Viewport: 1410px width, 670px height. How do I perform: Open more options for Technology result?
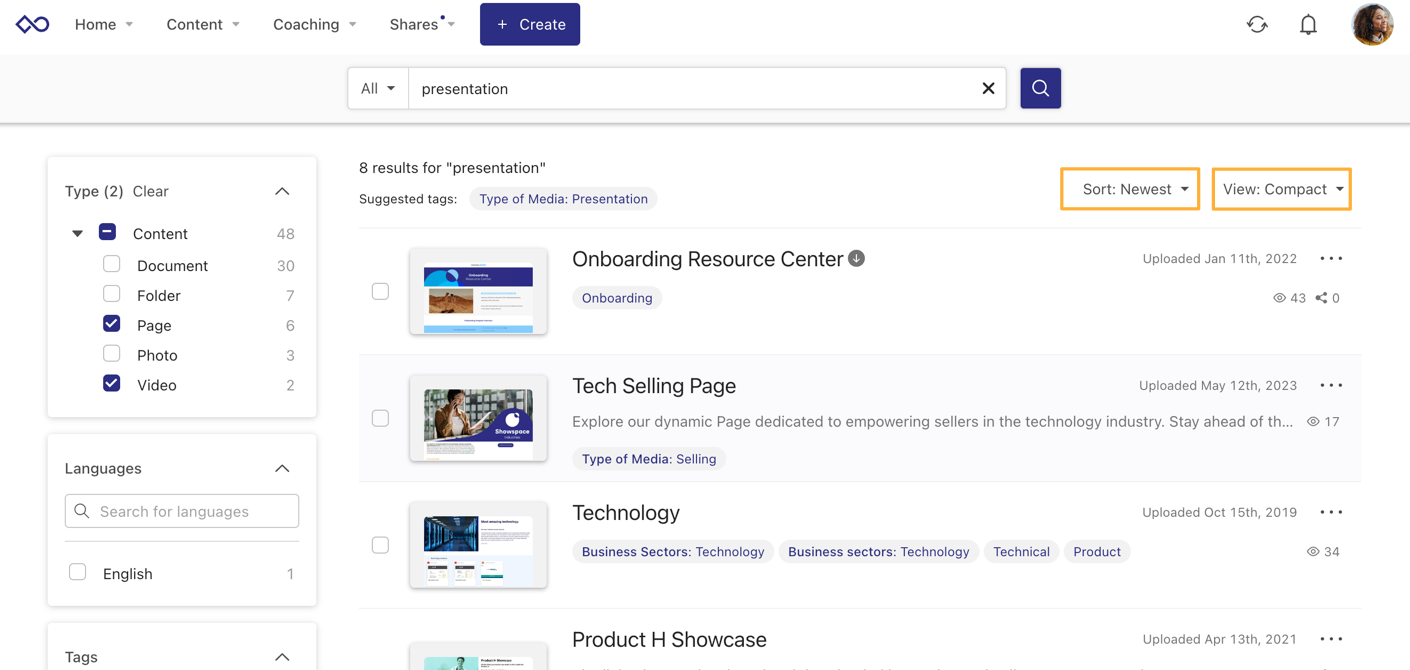point(1331,512)
